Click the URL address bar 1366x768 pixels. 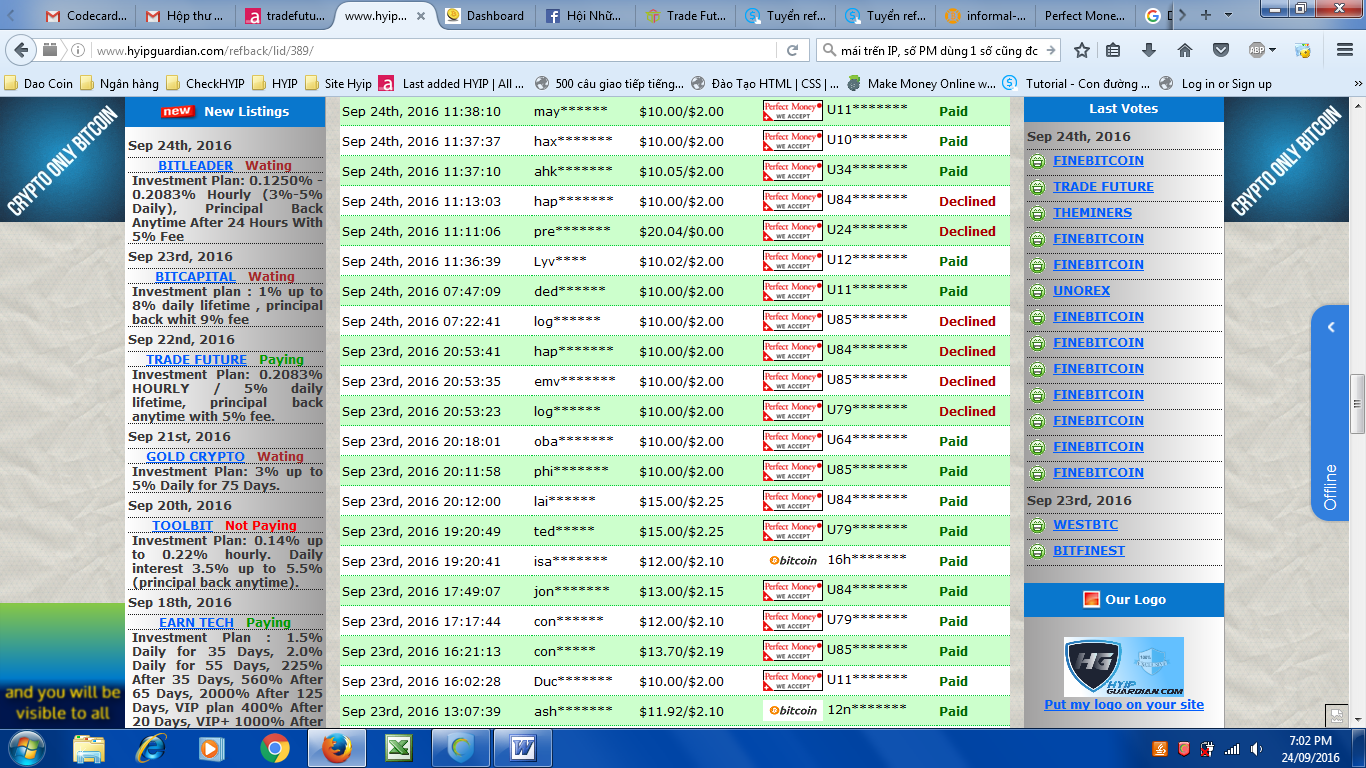point(435,50)
